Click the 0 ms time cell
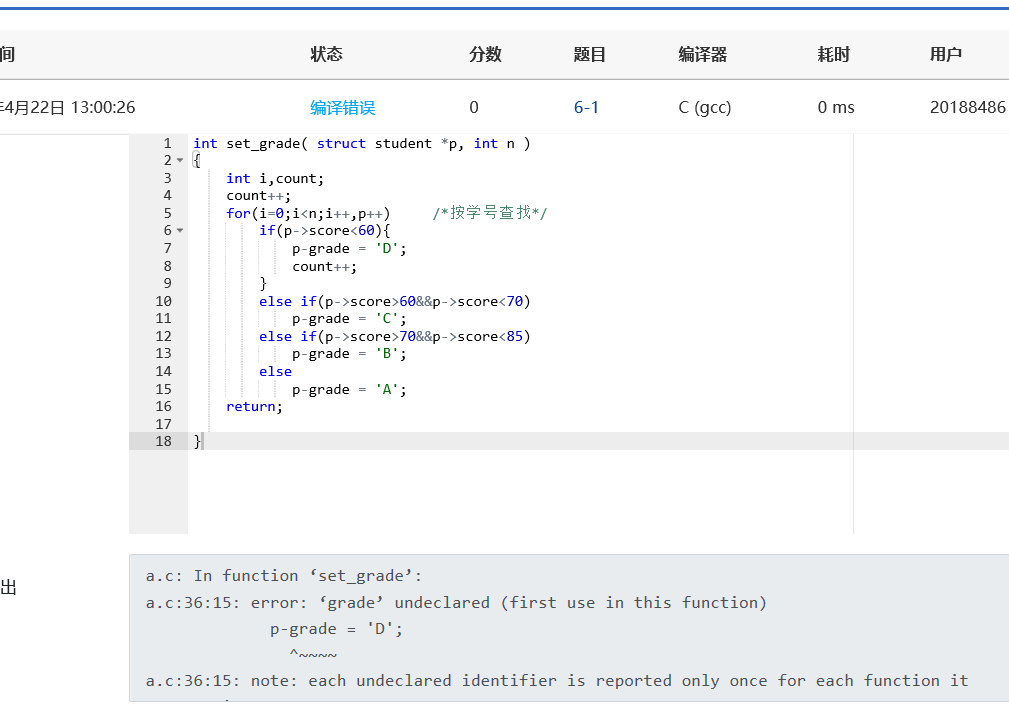Viewport: 1009px width, 716px height. [836, 107]
